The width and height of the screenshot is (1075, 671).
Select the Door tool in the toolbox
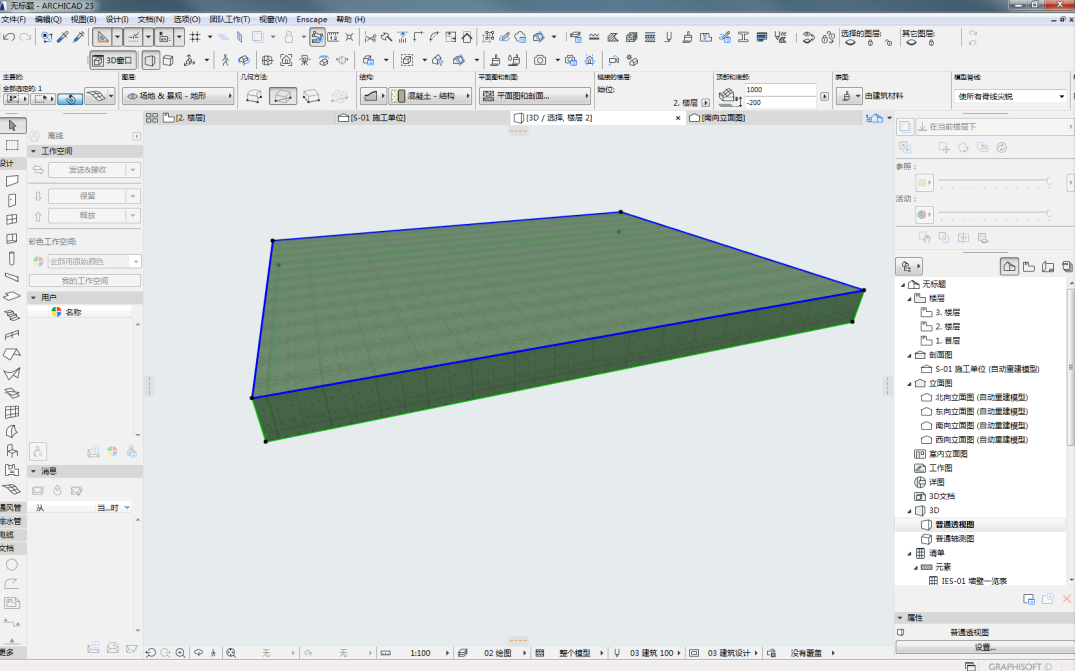[x=12, y=200]
